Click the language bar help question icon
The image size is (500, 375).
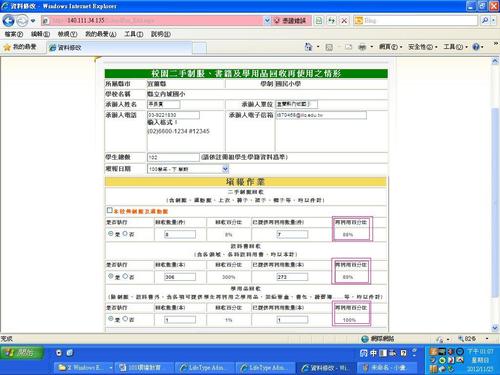403,353
